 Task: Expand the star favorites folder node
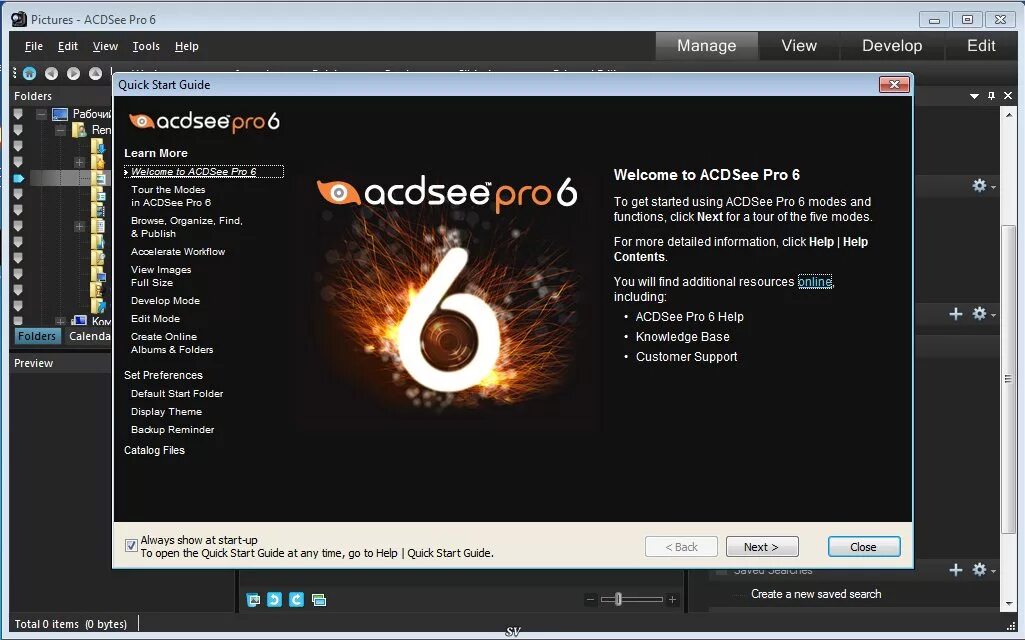pos(79,161)
